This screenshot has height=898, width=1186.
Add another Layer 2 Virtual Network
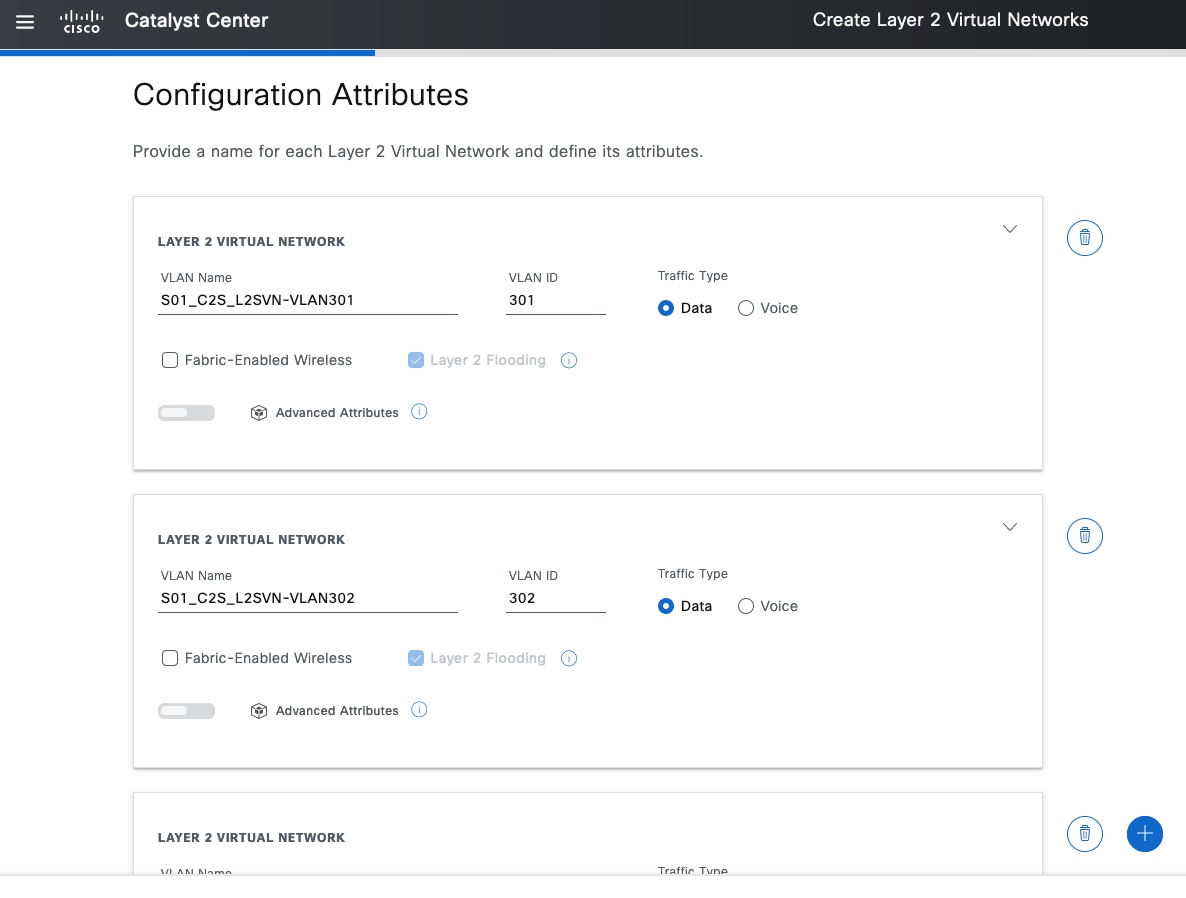(x=1144, y=834)
